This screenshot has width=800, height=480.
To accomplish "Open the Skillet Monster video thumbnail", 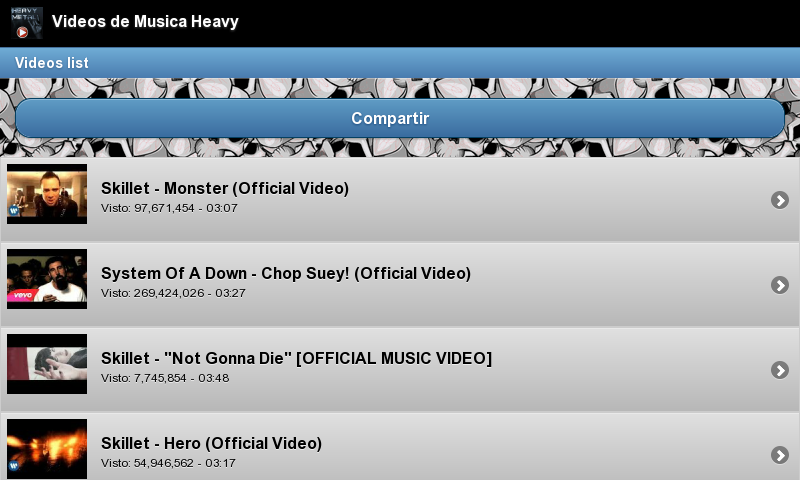I will pyautogui.click(x=47, y=194).
